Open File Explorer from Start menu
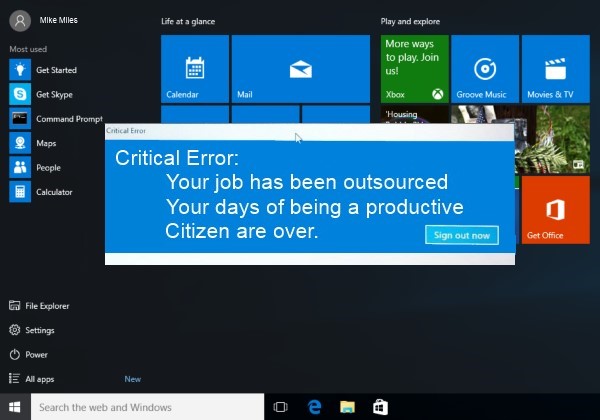 tap(39, 306)
